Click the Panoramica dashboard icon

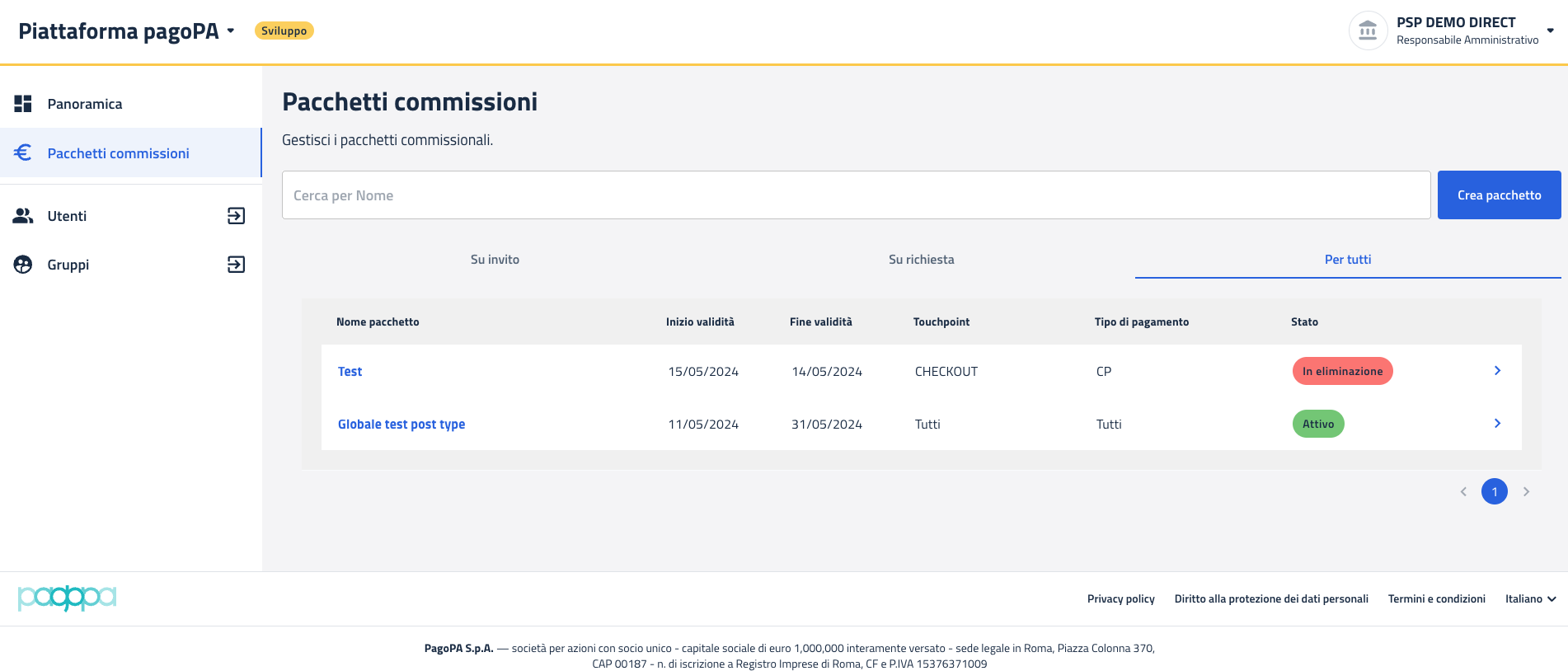click(x=23, y=104)
